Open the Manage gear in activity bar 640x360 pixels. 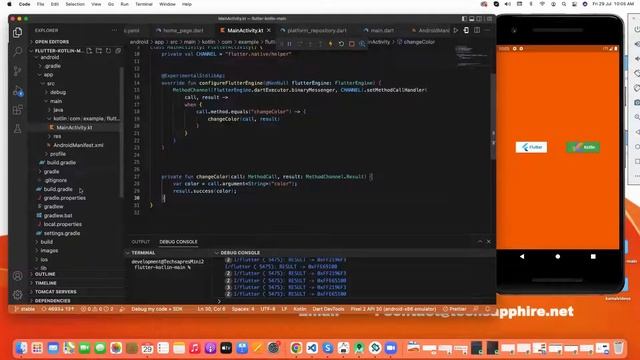click(18, 294)
